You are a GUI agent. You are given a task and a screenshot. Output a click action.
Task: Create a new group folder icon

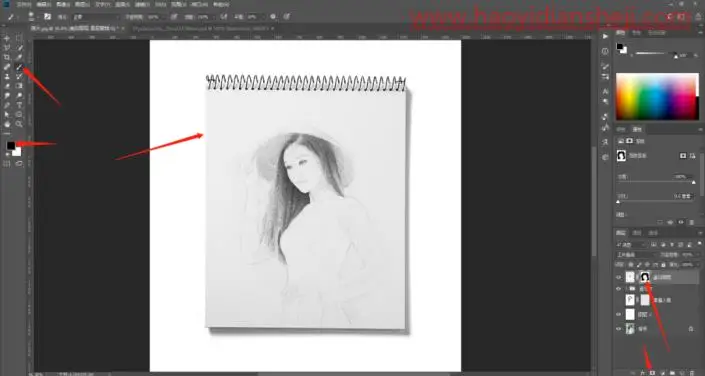[673, 372]
